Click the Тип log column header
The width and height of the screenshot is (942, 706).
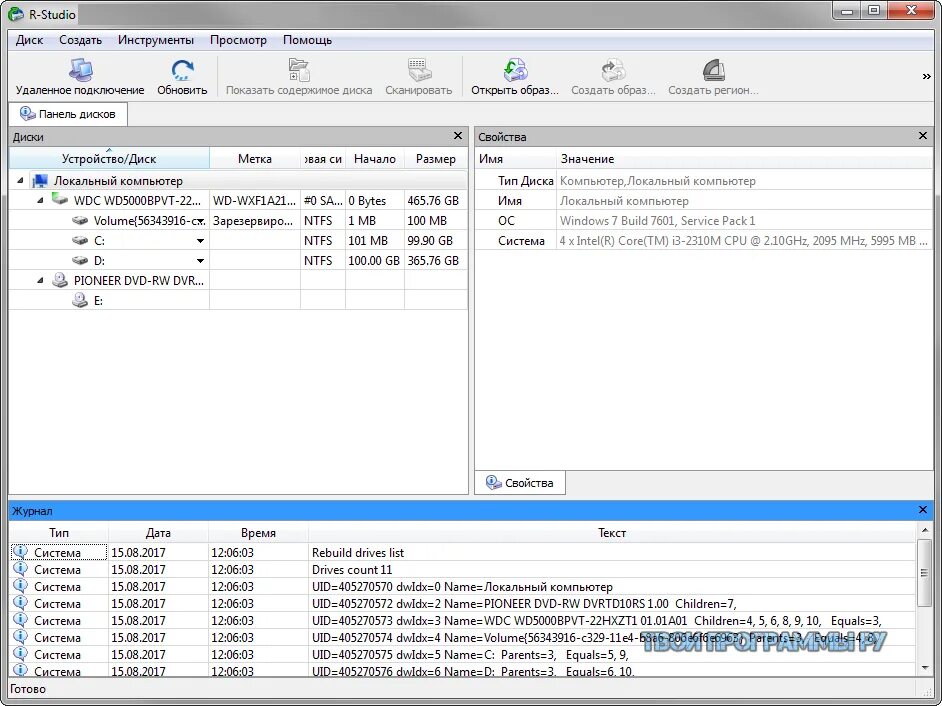(x=59, y=532)
